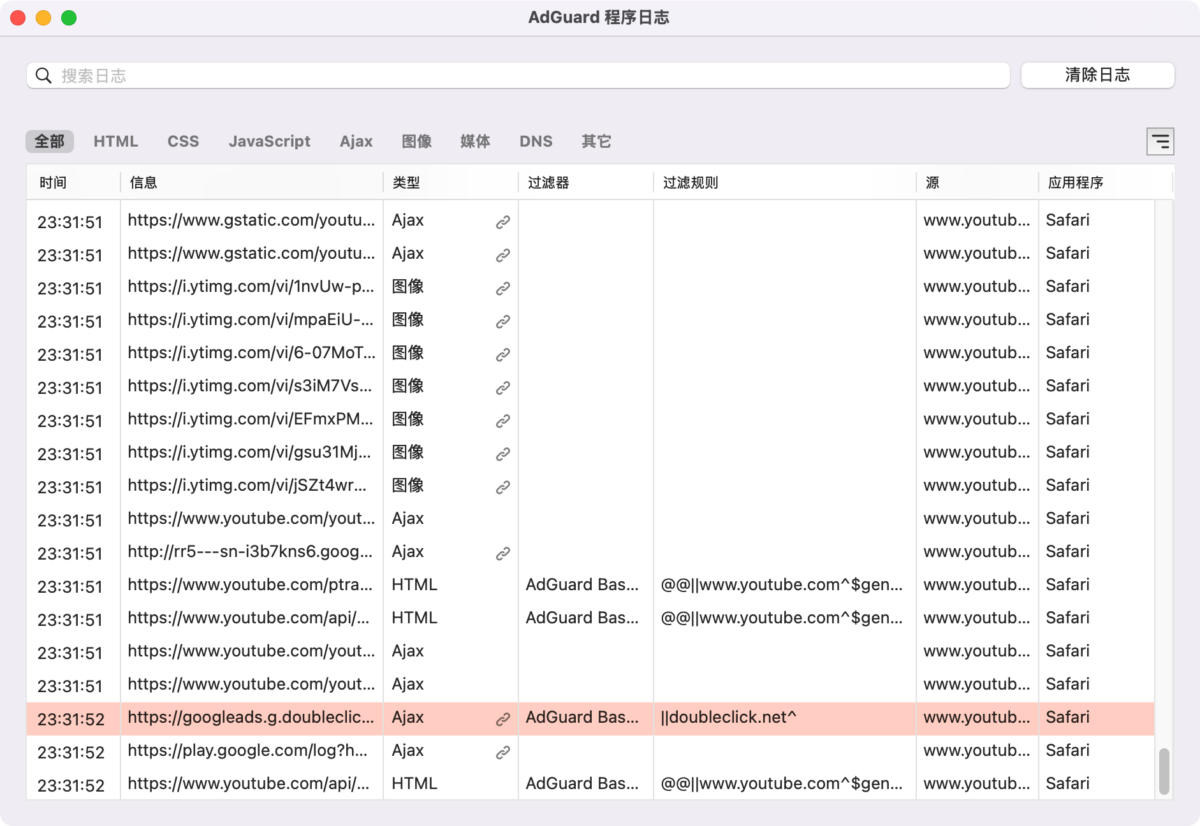Select the https://i.ytimg.com/vi/jSZt4wr... entry
This screenshot has width=1200, height=826.
(x=591, y=485)
